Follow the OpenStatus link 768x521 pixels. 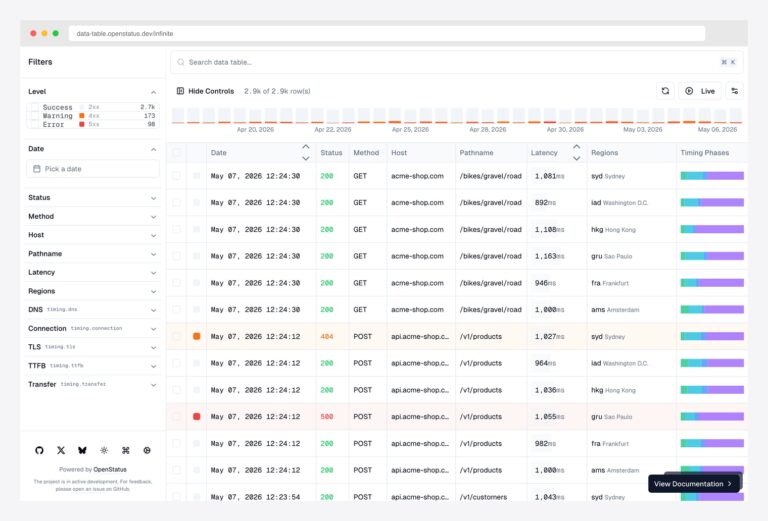click(110, 469)
